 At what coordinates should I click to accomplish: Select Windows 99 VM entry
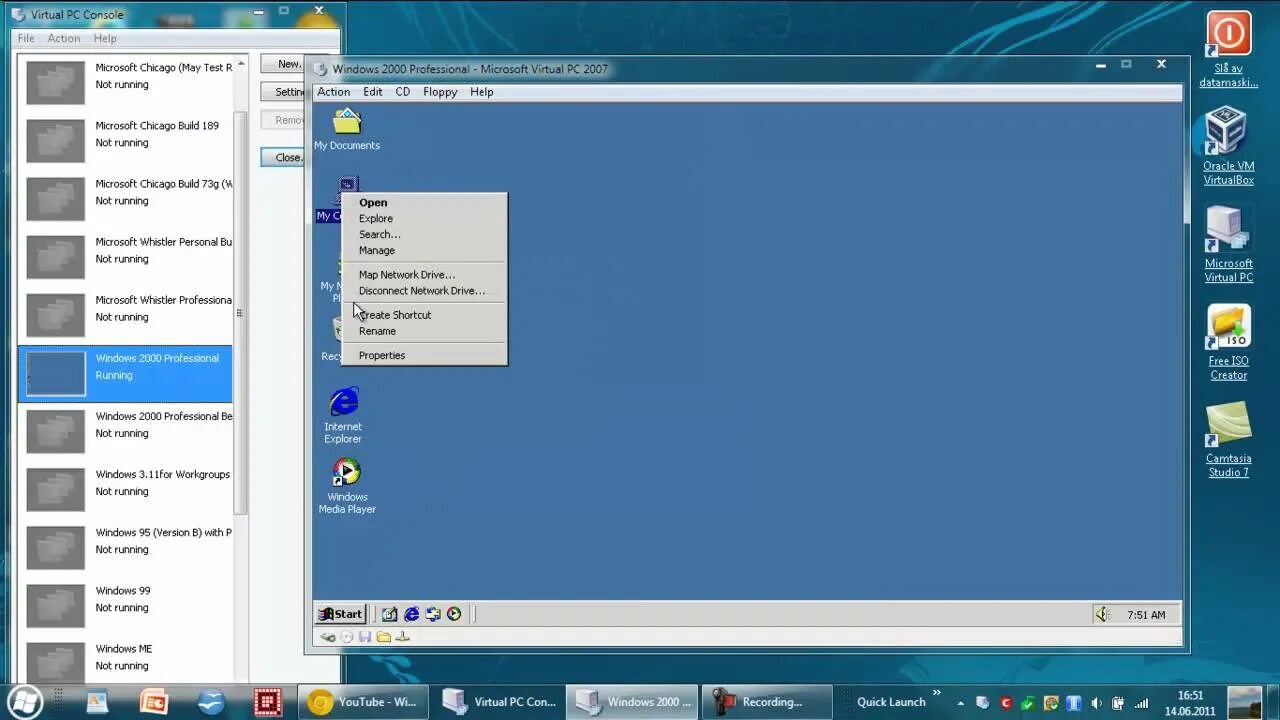[x=125, y=606]
